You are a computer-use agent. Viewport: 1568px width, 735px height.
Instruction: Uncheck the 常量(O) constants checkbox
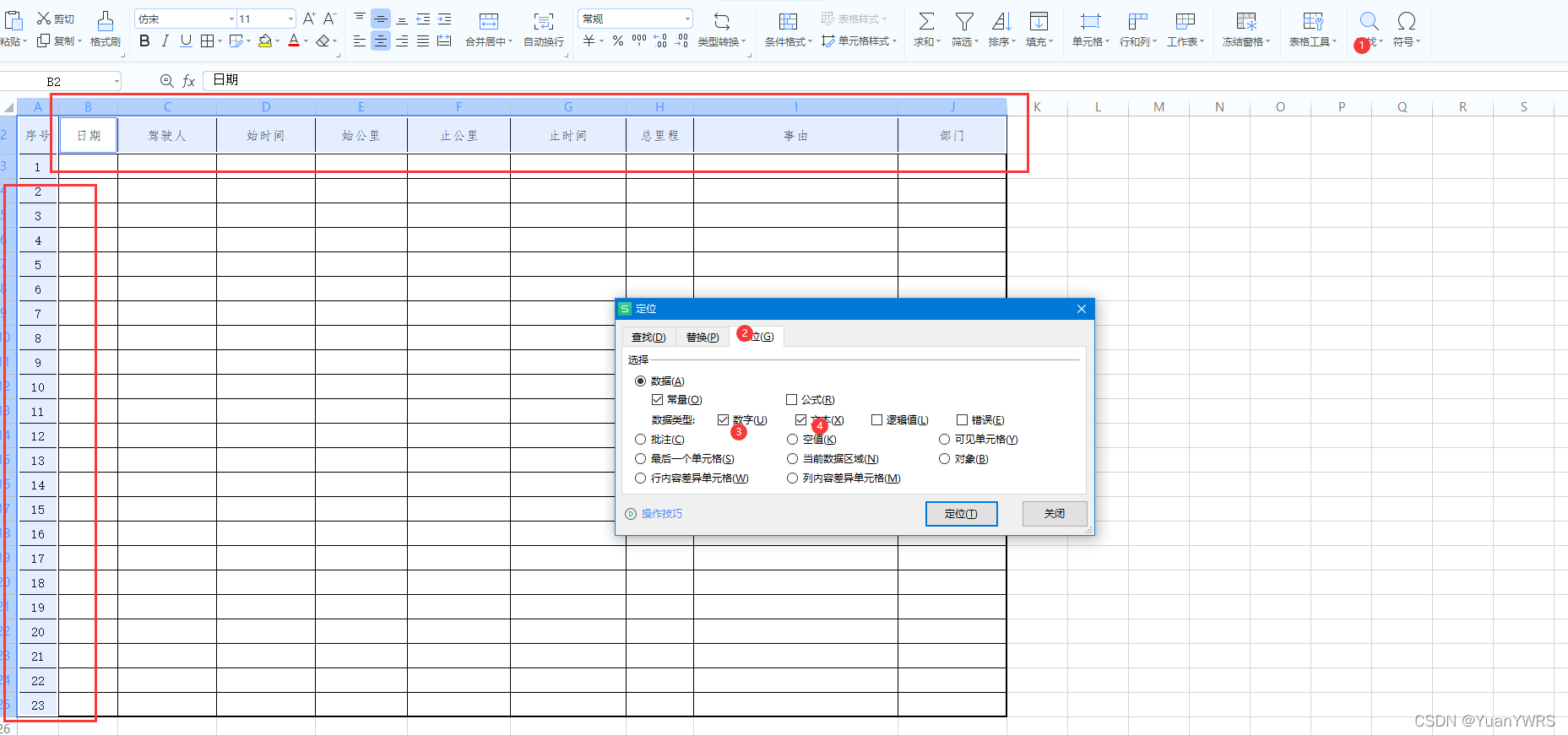[x=657, y=400]
